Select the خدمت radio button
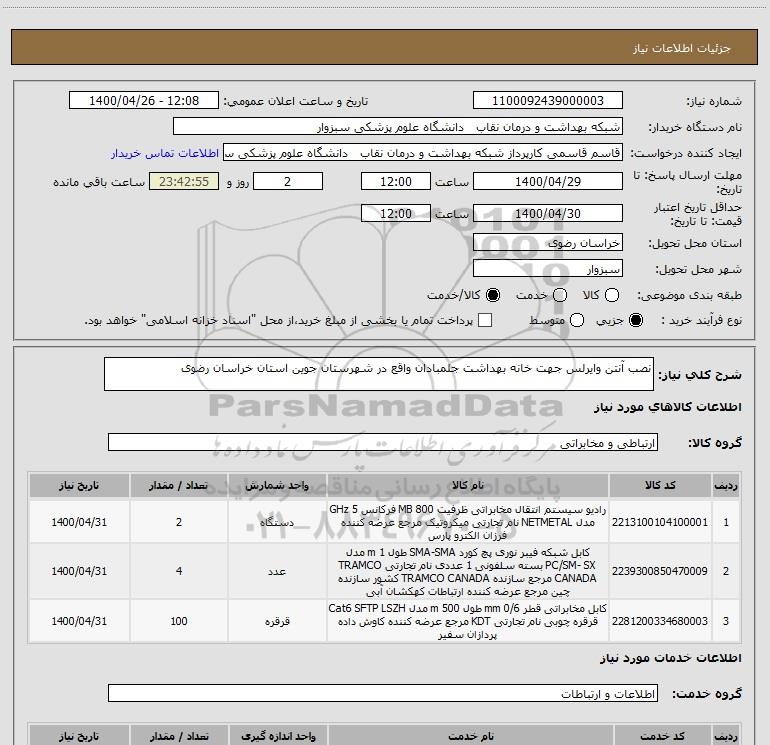Image resolution: width=770 pixels, height=745 pixels. click(x=560, y=295)
